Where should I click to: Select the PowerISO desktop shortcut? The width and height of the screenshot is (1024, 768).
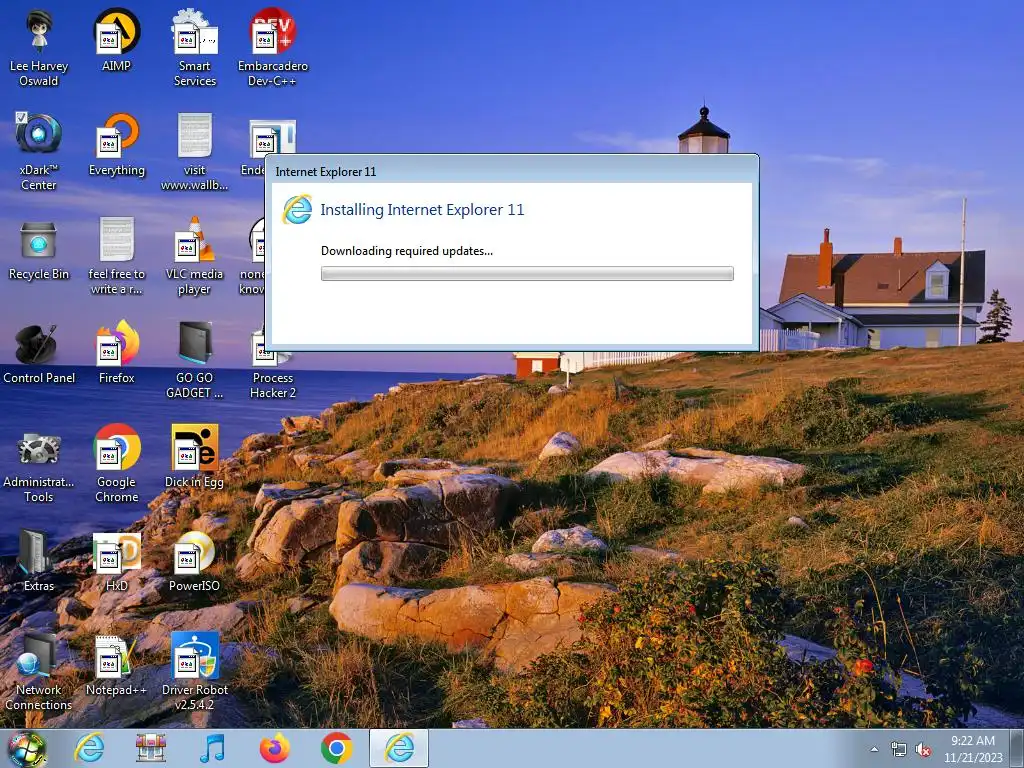coord(195,560)
